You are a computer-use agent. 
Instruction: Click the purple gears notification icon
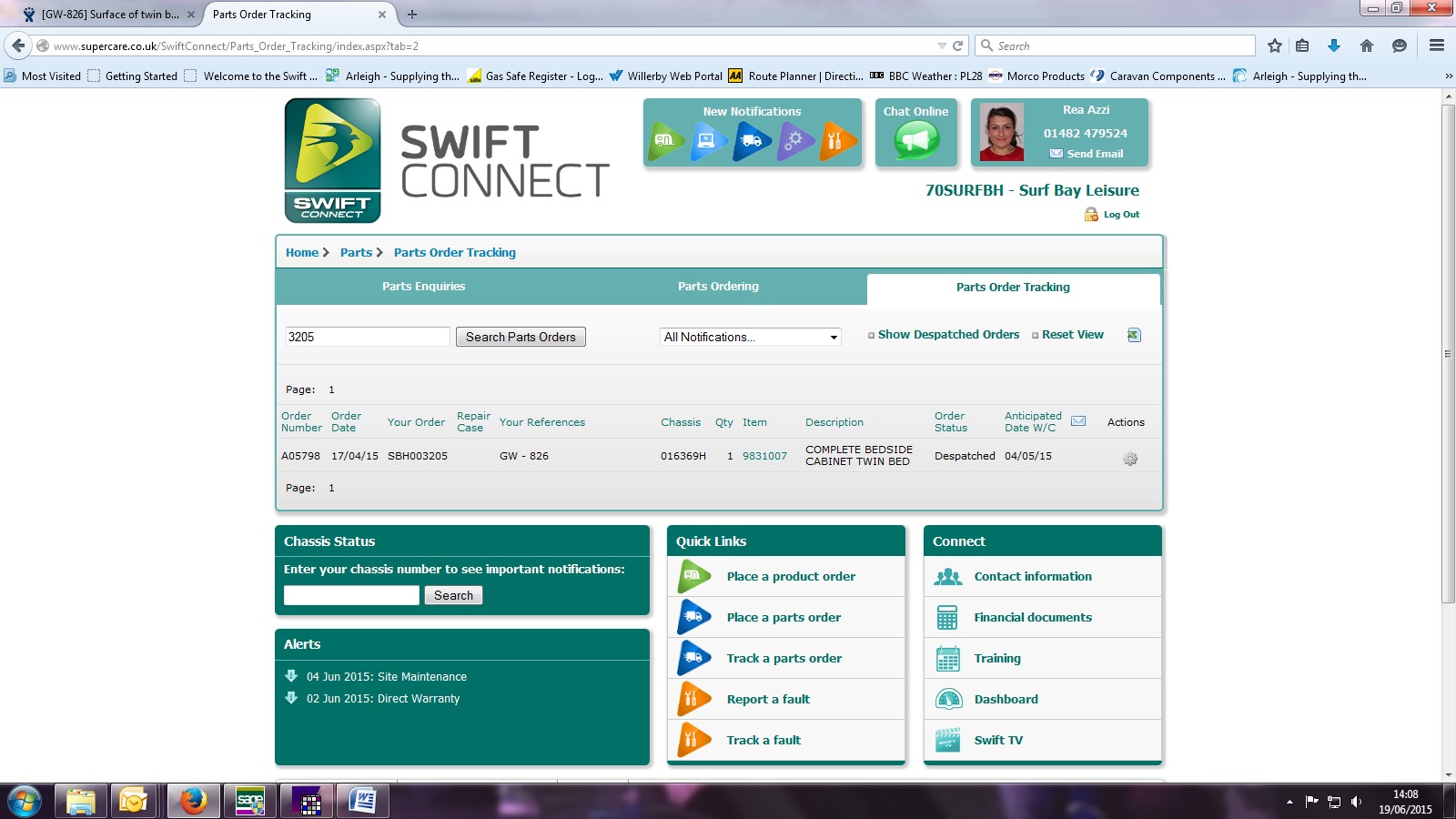point(794,141)
